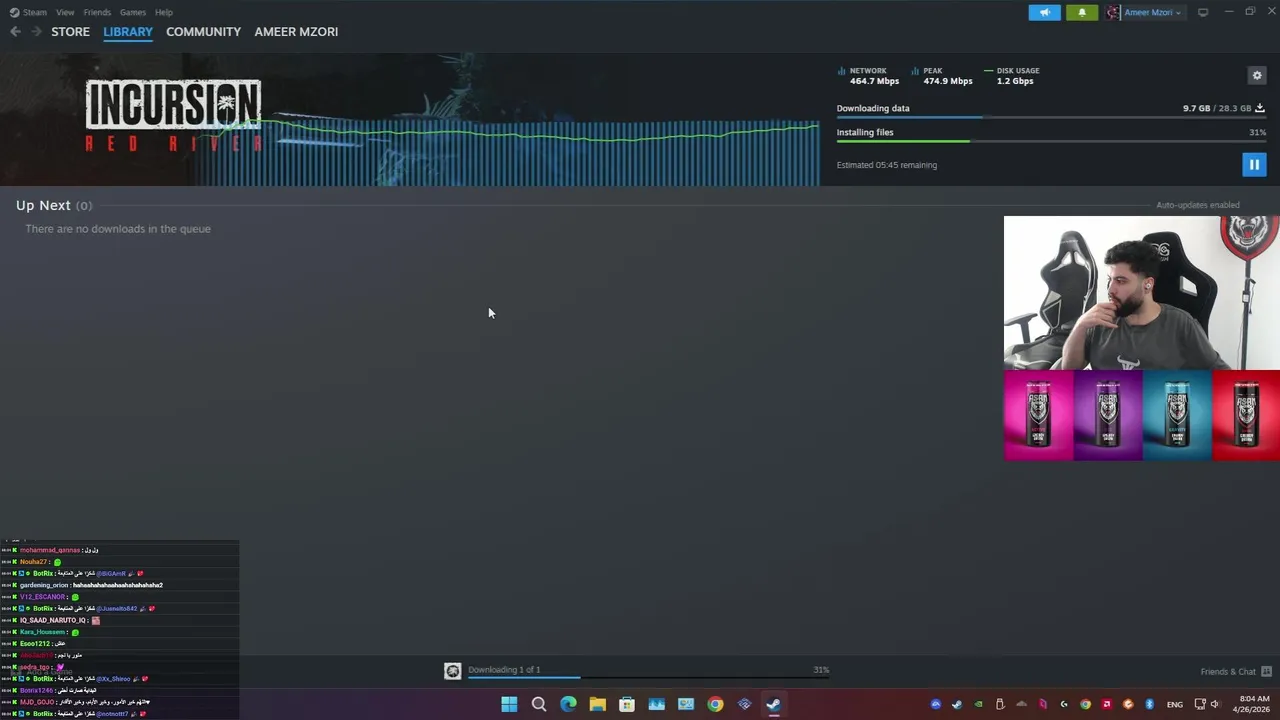The image size is (1280, 720).
Task: Click the Up Next heading
Action: (43, 205)
